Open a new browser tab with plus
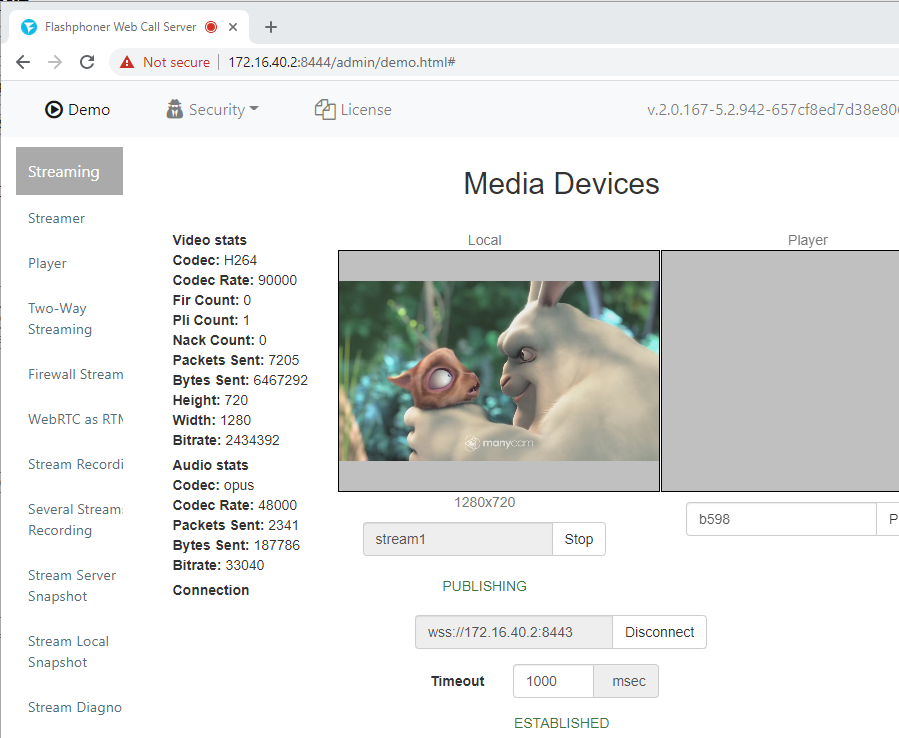The height and width of the screenshot is (738, 899). pyautogui.click(x=271, y=27)
